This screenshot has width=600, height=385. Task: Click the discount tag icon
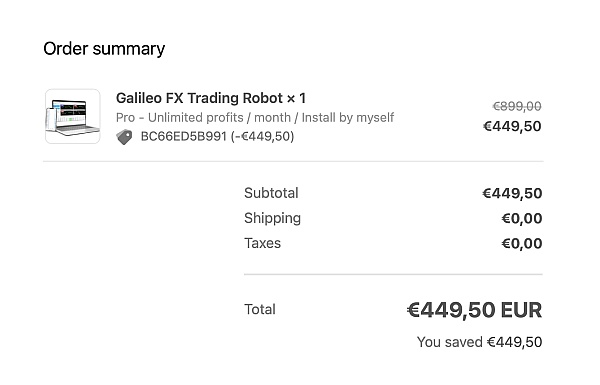(124, 137)
